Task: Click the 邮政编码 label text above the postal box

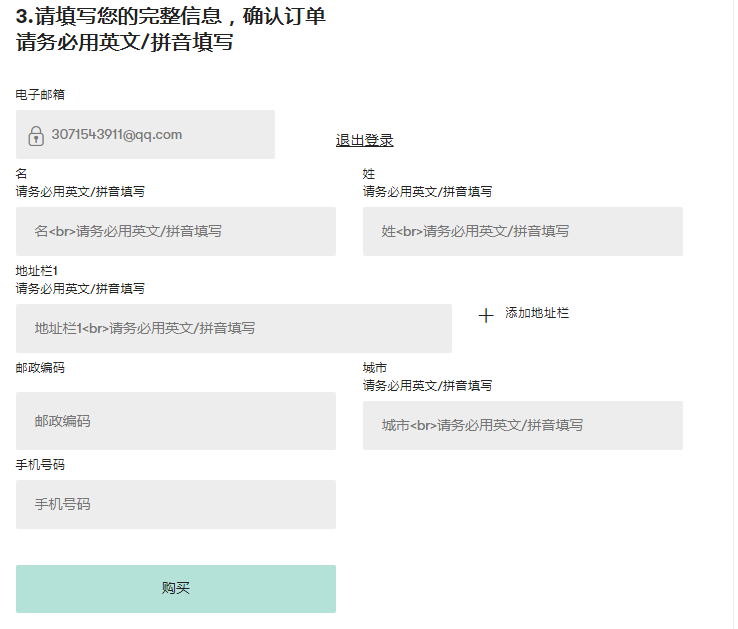Action: coord(41,368)
